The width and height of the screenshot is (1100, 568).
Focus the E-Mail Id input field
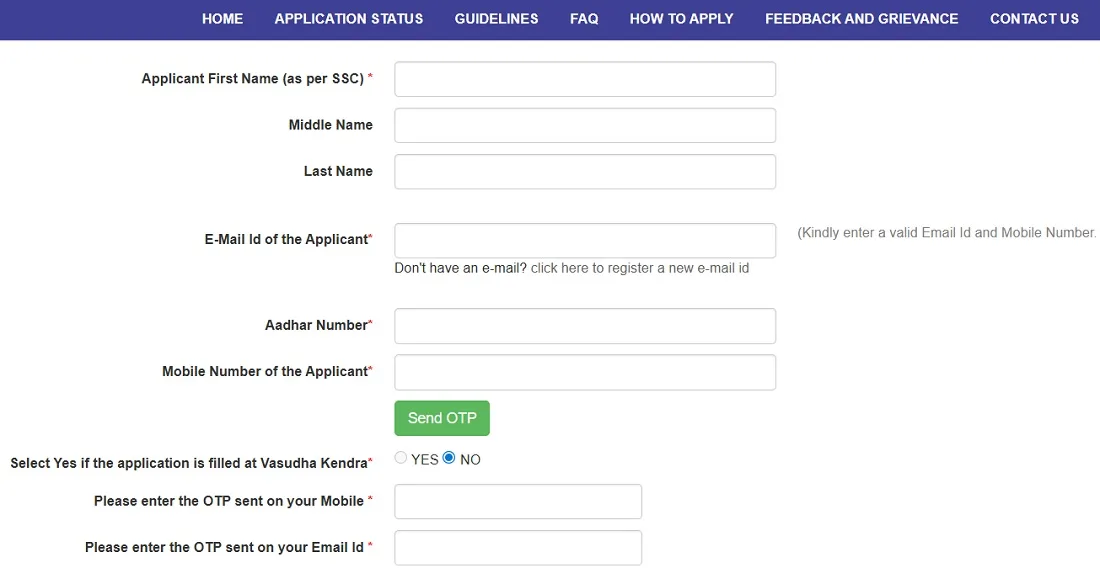[x=585, y=240]
